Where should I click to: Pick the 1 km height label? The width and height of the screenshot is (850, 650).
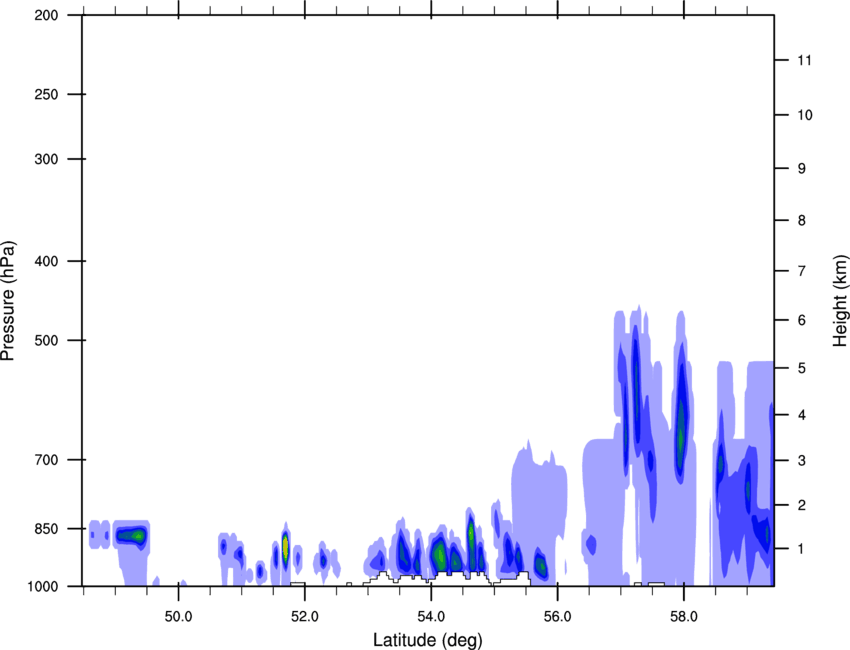pos(802,549)
